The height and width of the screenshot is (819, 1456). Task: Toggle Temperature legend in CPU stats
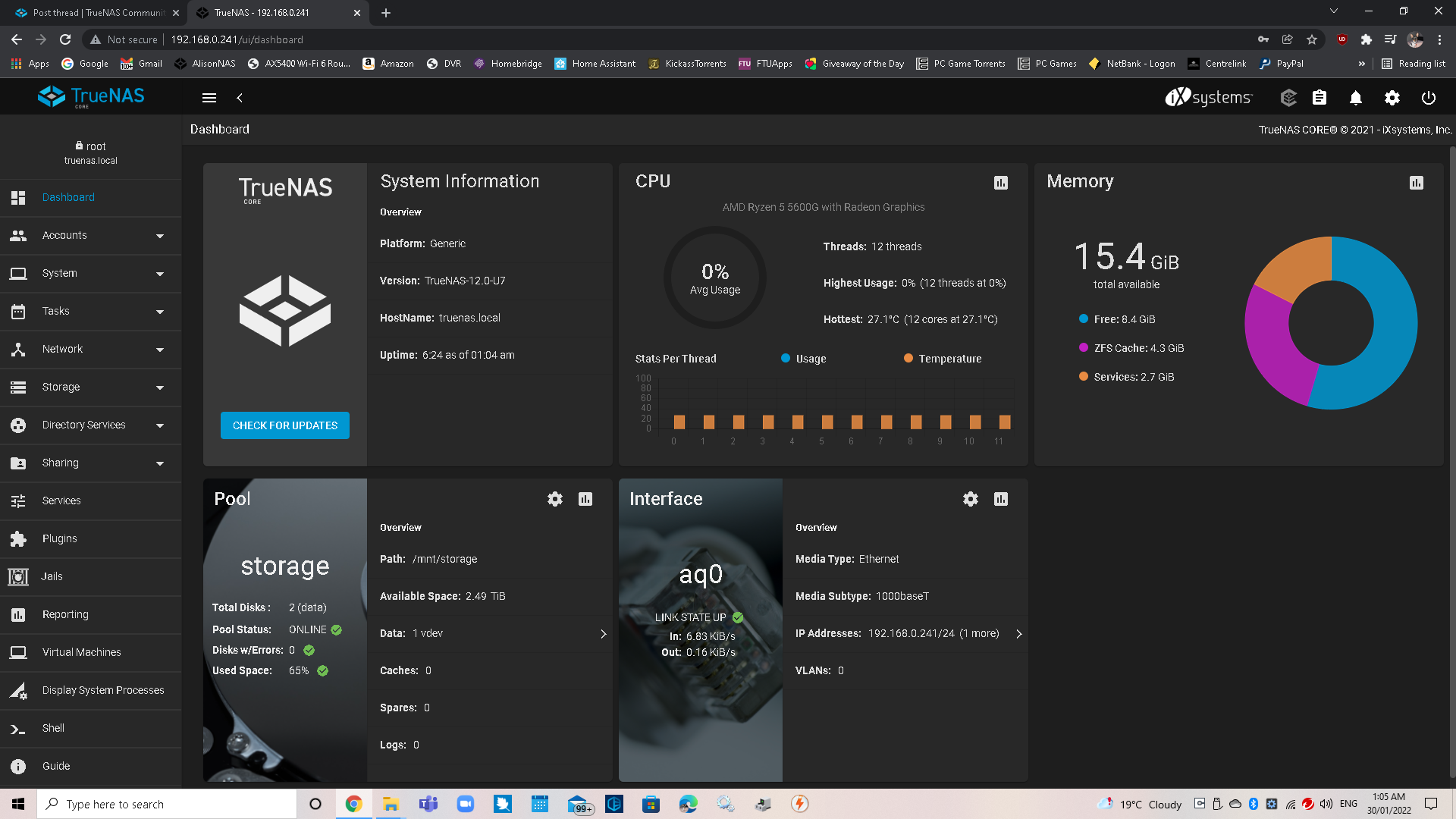[x=943, y=359]
